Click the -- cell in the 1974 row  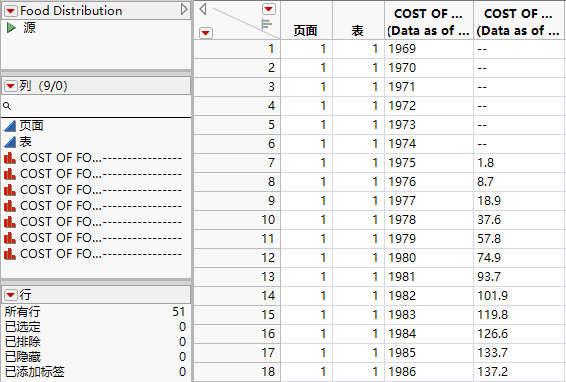click(x=519, y=144)
